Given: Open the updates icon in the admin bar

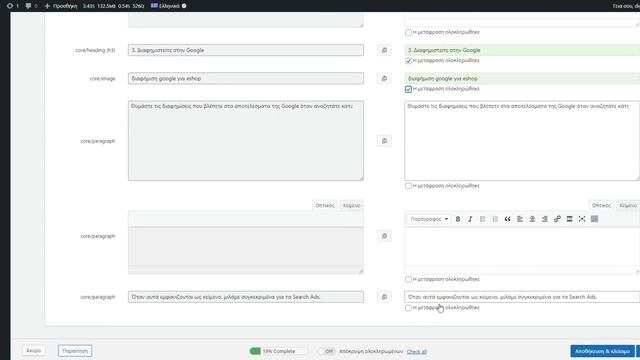Looking at the screenshot, I should coord(12,6).
